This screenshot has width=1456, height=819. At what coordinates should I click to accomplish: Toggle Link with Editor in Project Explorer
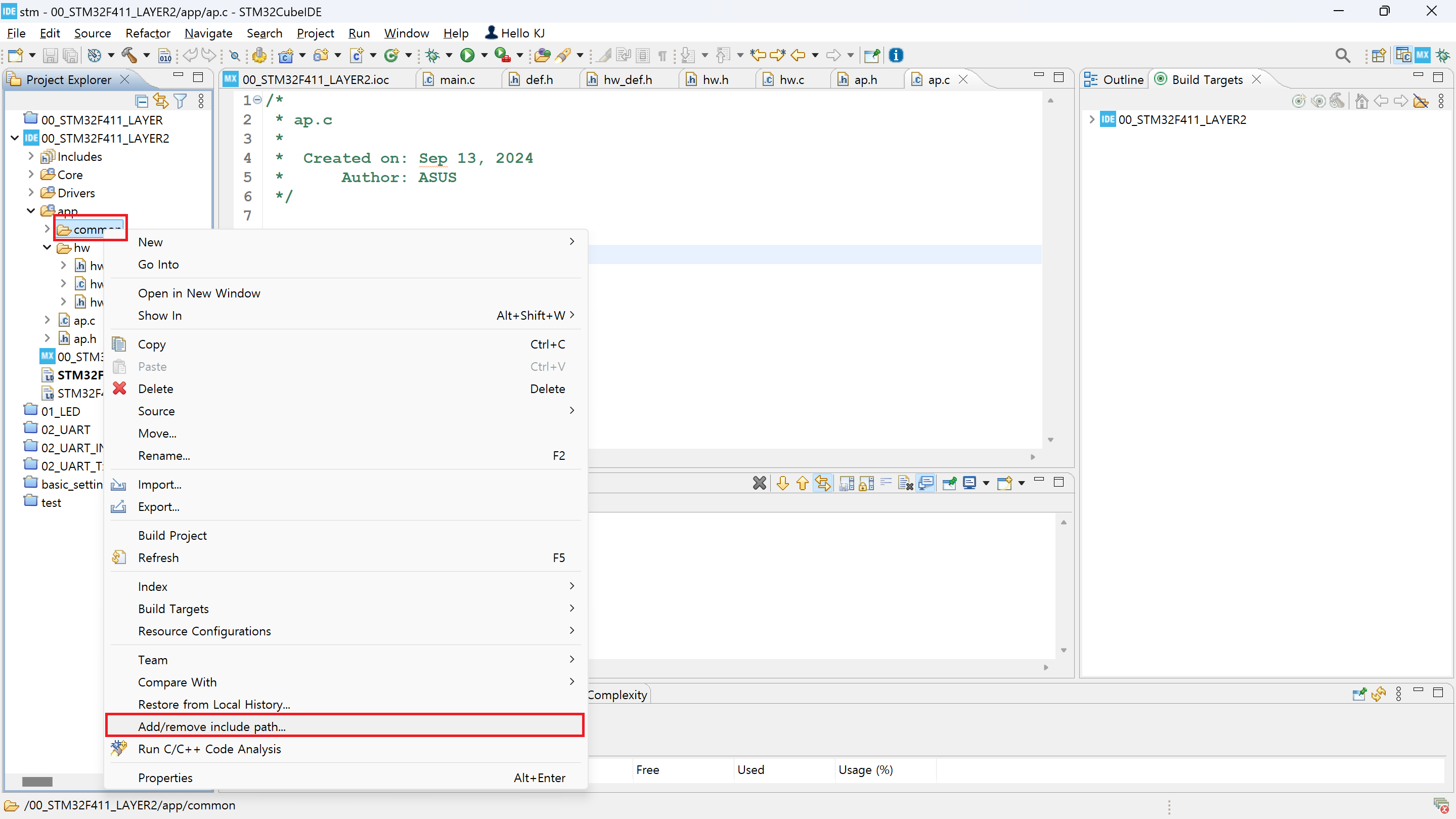click(x=161, y=101)
